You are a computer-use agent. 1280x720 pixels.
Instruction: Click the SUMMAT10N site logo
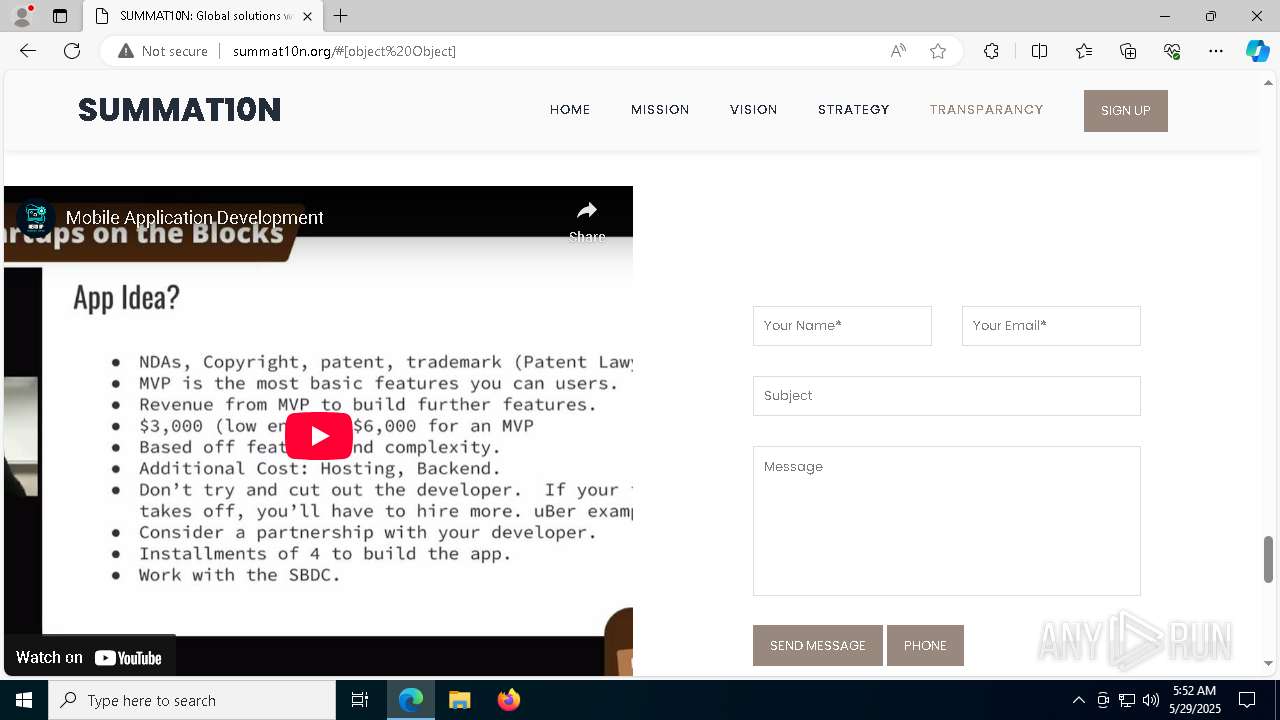tap(180, 110)
